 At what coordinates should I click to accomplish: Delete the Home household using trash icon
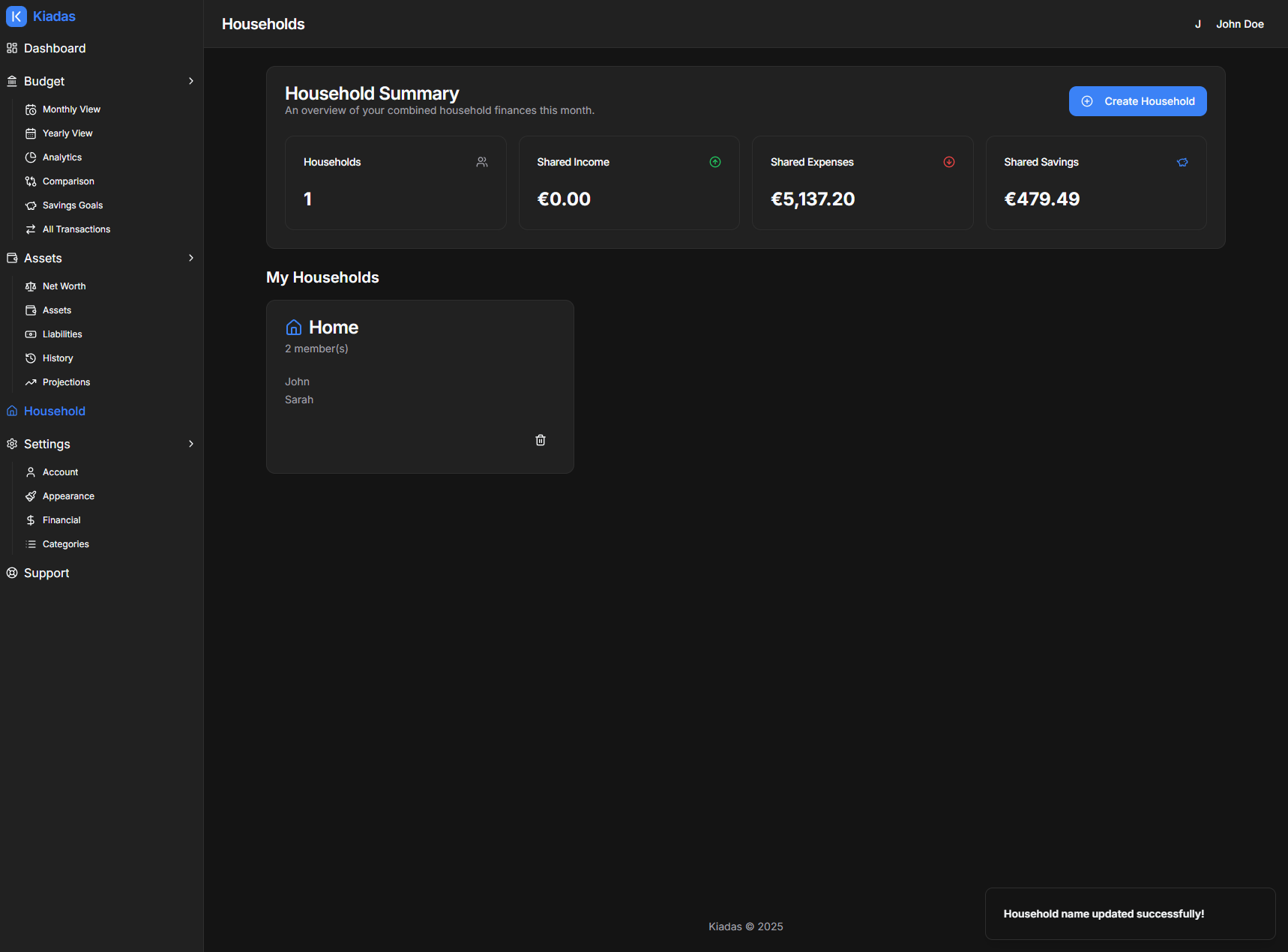tap(541, 440)
